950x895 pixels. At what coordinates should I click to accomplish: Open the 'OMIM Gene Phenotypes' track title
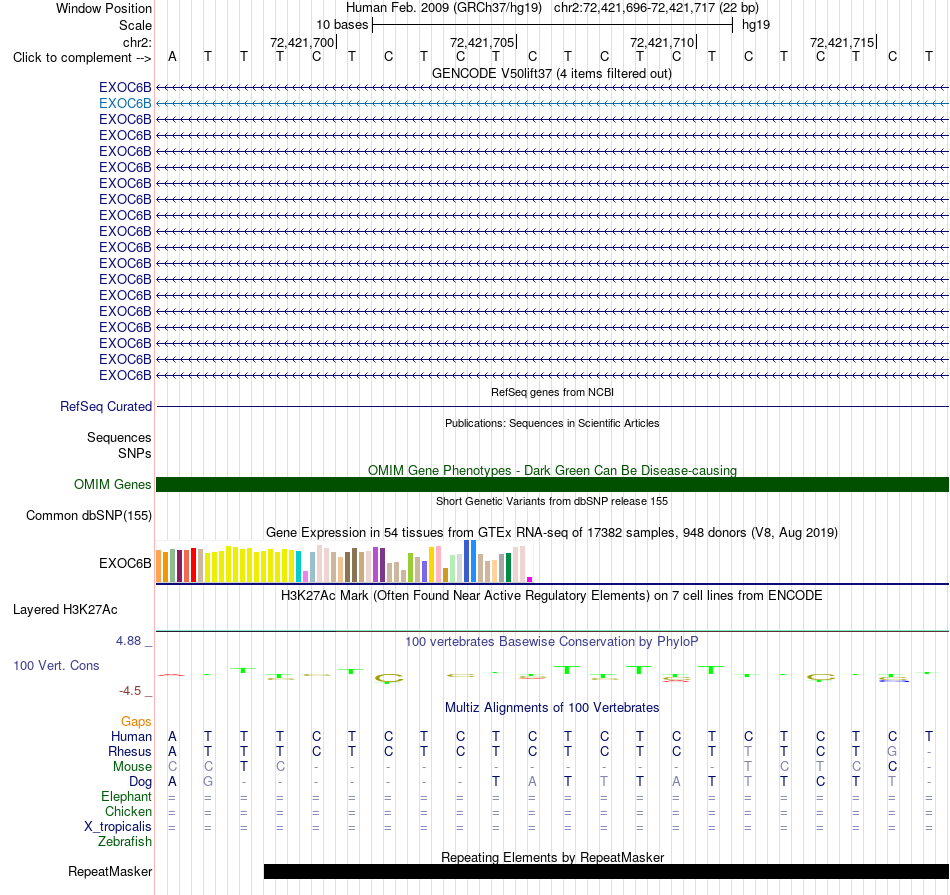coord(552,470)
